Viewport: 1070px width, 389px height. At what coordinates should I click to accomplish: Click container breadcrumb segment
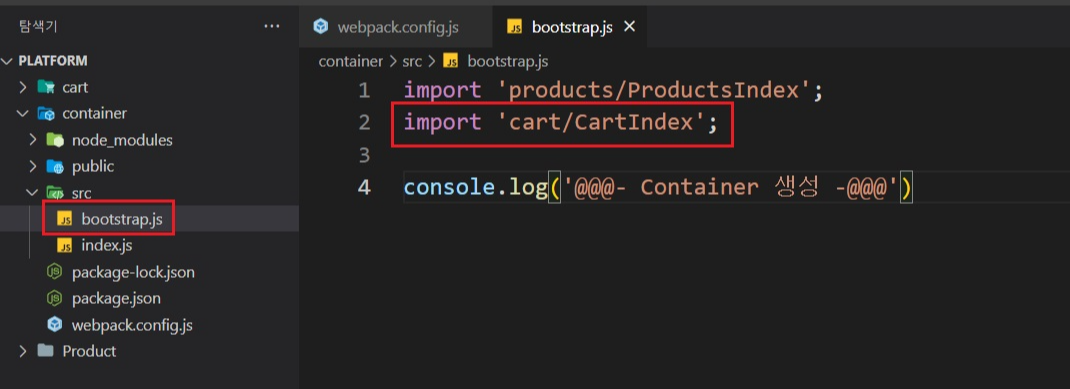(x=351, y=61)
